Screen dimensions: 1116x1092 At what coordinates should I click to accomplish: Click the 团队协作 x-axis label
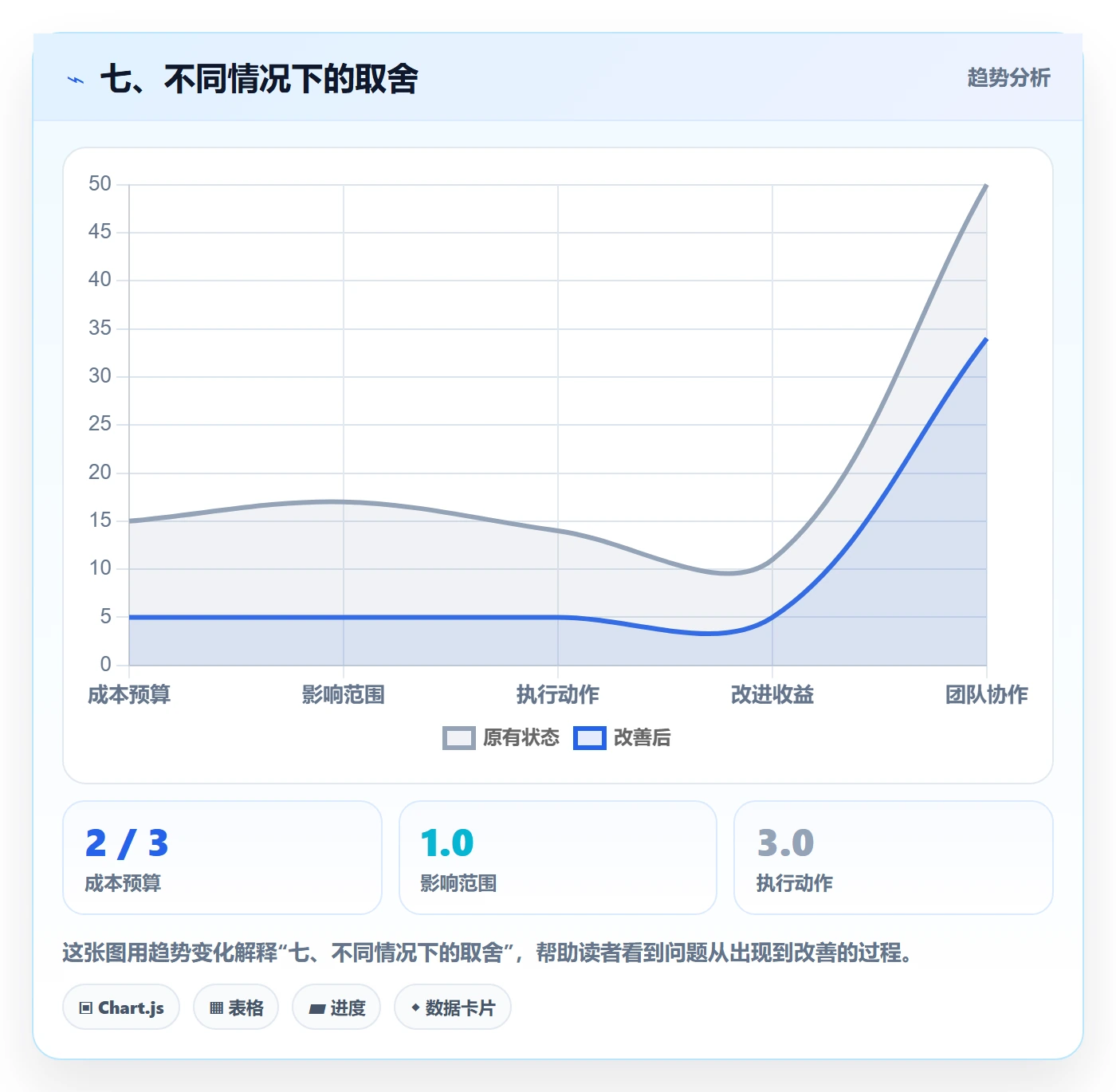click(987, 694)
